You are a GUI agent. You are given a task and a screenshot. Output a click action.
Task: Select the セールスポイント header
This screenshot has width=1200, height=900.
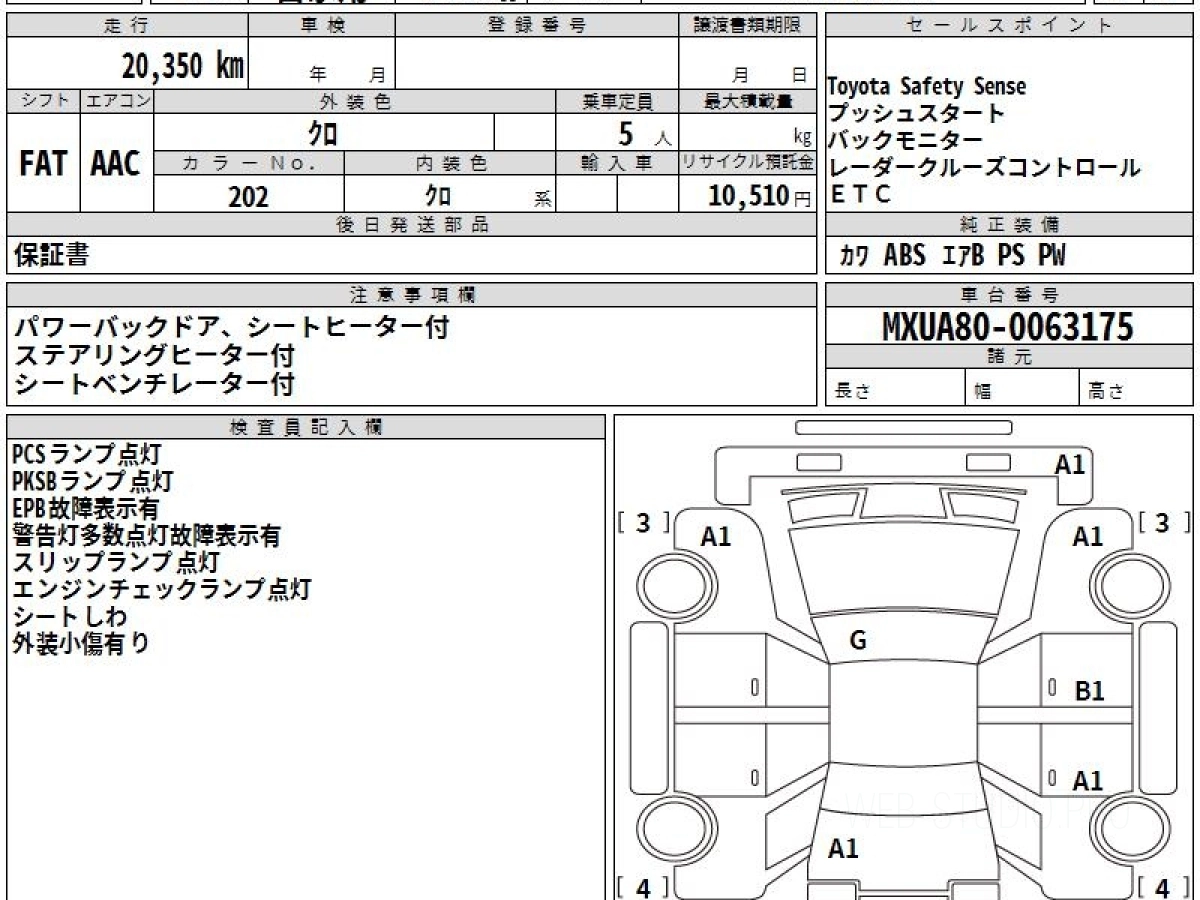pyautogui.click(x=1008, y=26)
